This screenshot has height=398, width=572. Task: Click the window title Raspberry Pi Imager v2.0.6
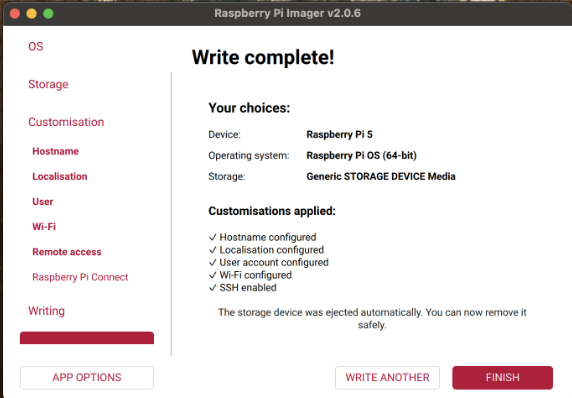pyautogui.click(x=287, y=13)
